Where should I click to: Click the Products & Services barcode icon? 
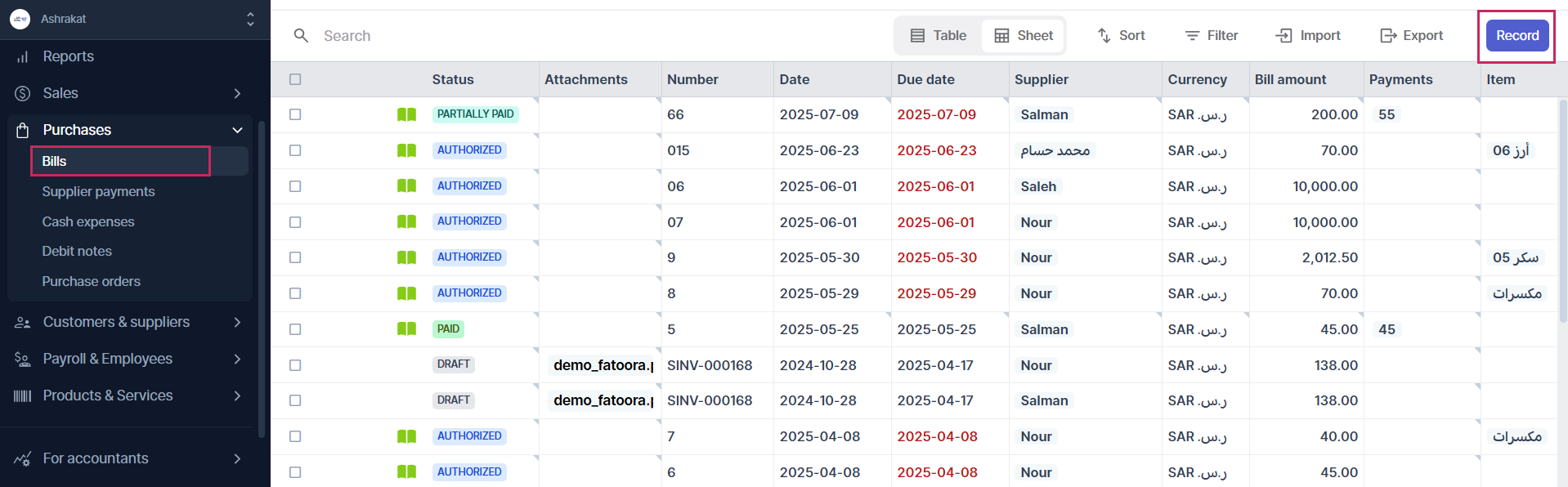23,396
